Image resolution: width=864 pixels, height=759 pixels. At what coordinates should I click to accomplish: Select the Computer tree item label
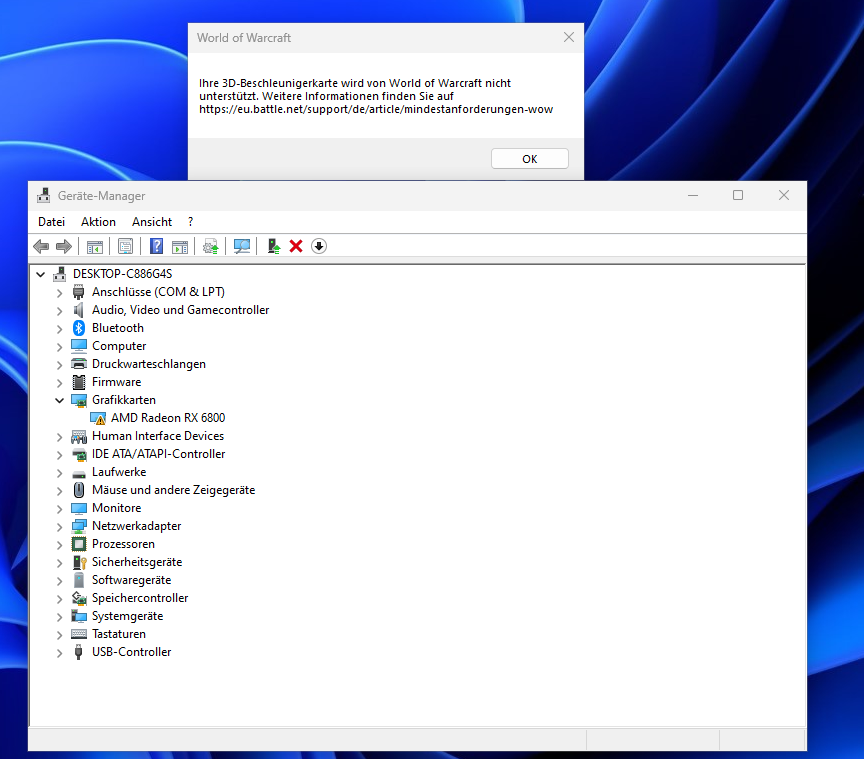[119, 346]
